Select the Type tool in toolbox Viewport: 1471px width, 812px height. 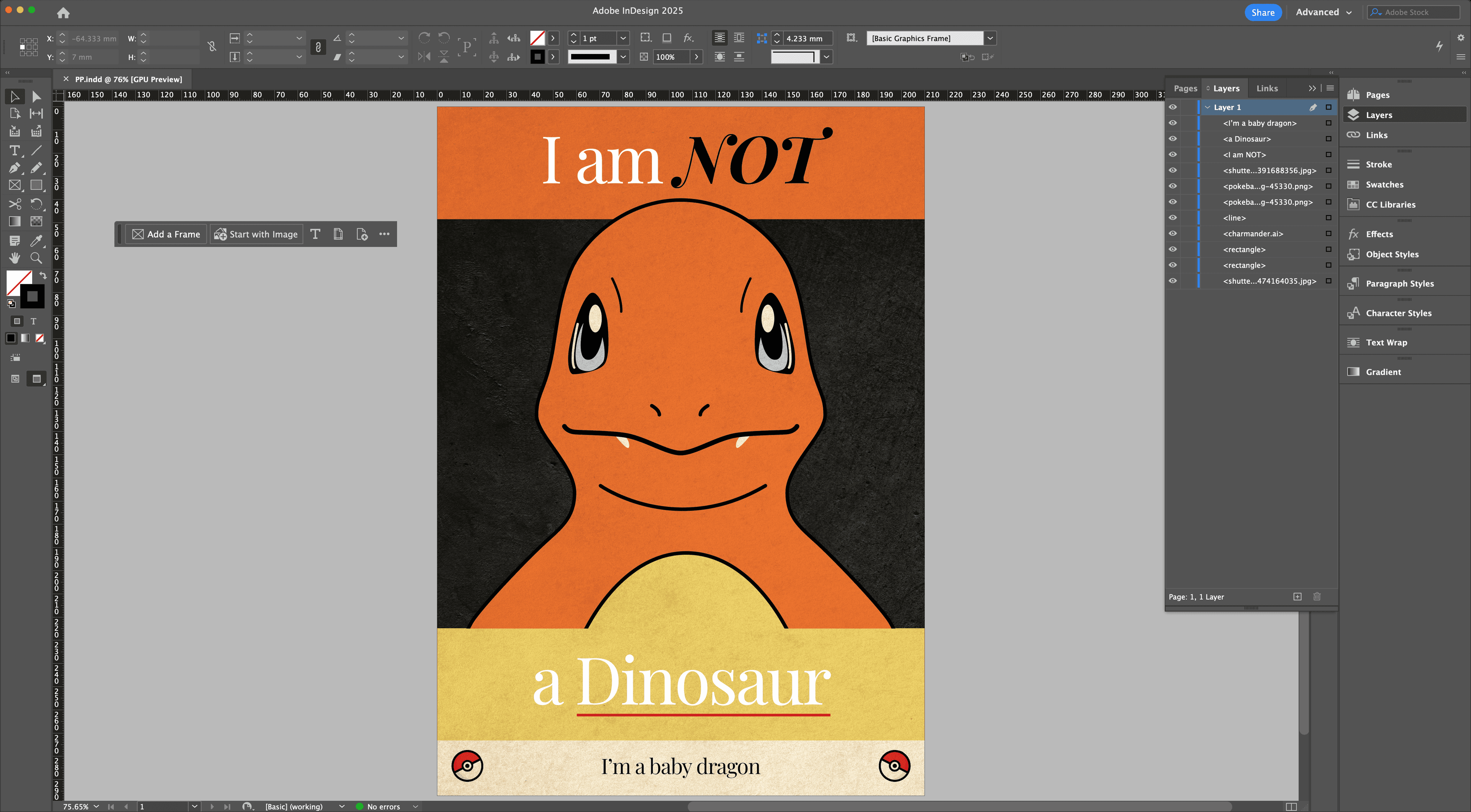[x=15, y=150]
